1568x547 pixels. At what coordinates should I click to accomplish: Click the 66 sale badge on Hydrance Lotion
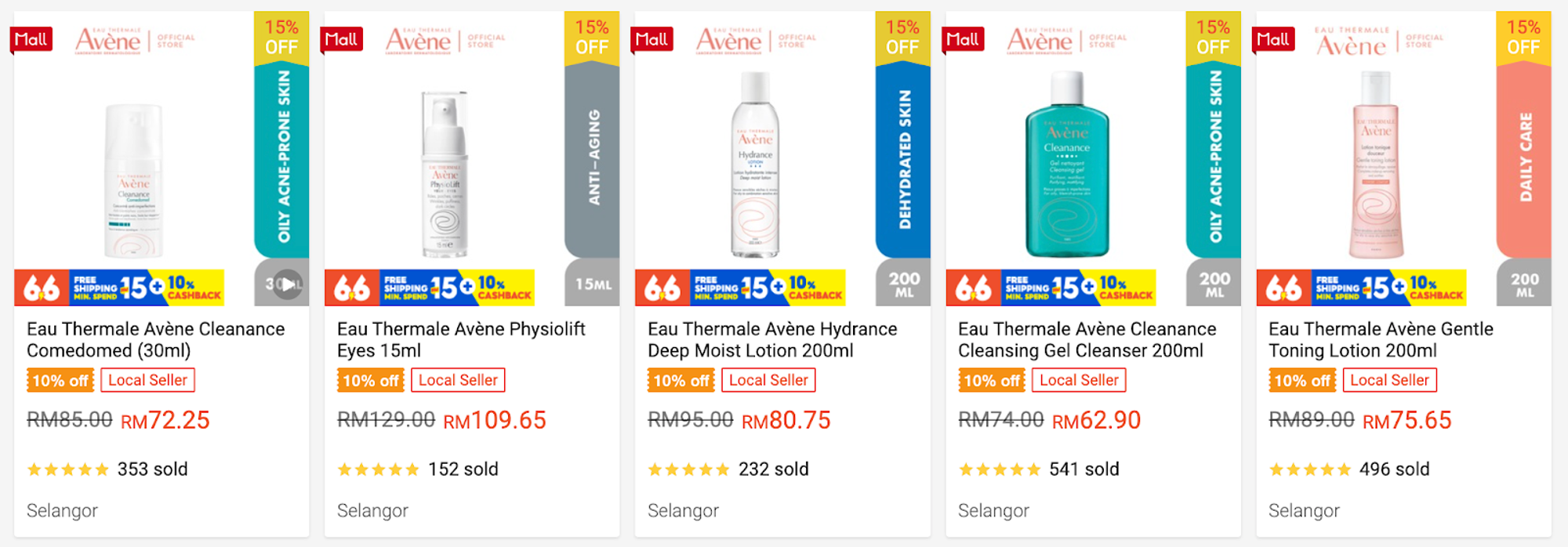tap(662, 288)
